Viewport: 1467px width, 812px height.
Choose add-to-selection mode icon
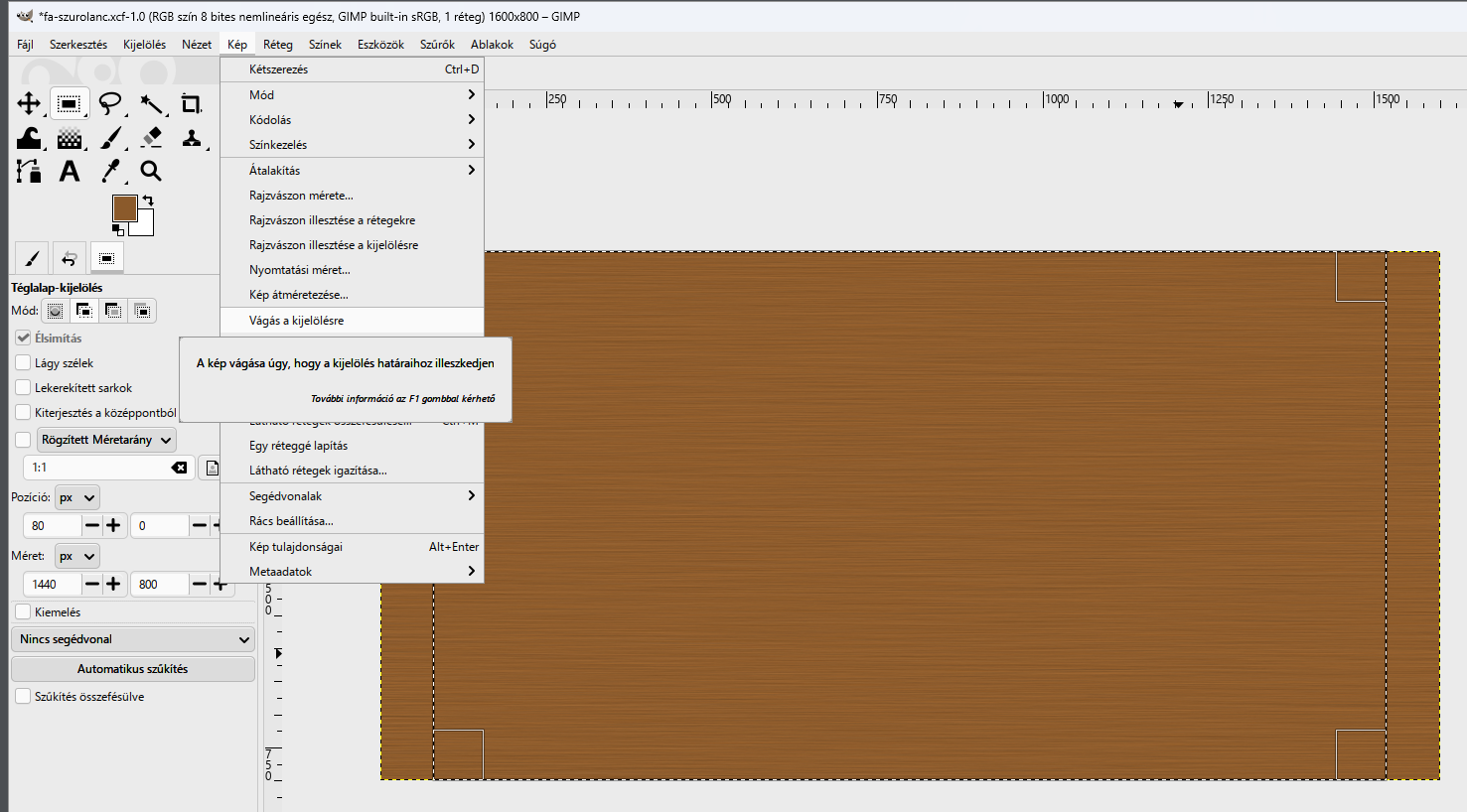point(84,311)
